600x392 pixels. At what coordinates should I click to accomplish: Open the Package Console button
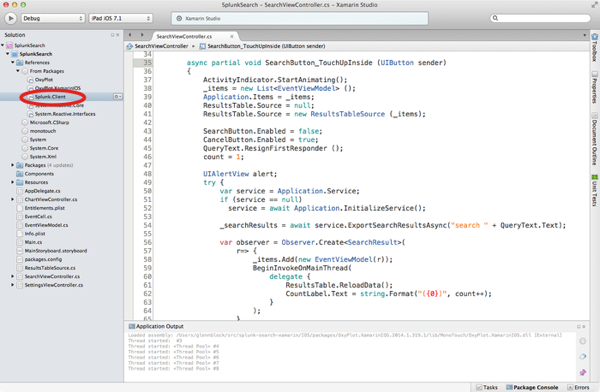(532, 387)
